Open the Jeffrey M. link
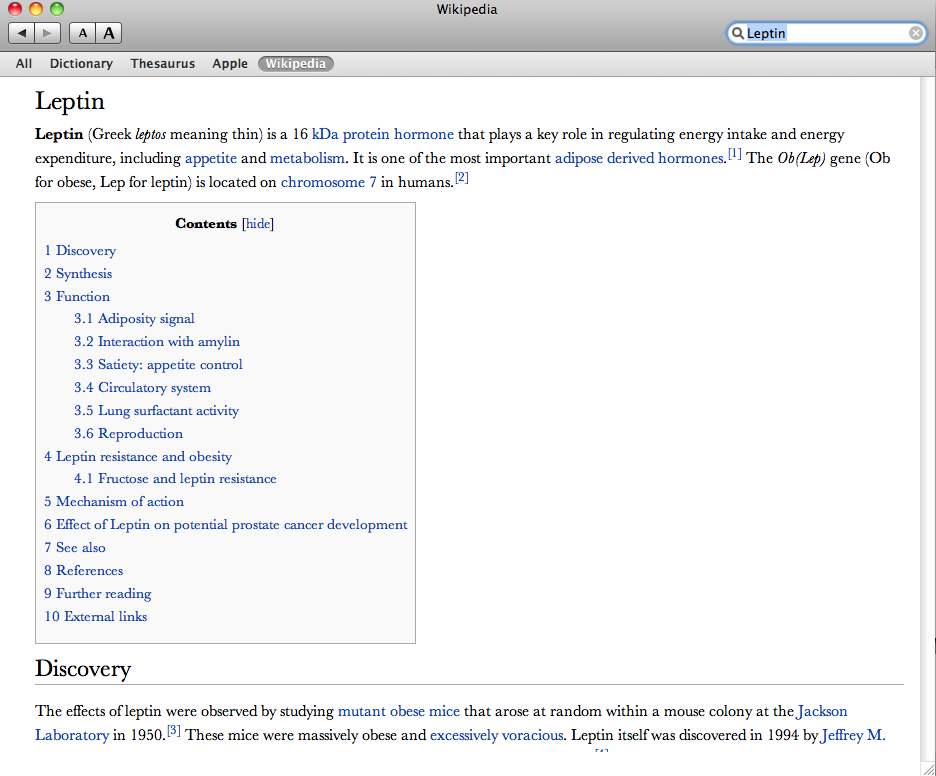This screenshot has width=936, height=776. [x=854, y=735]
